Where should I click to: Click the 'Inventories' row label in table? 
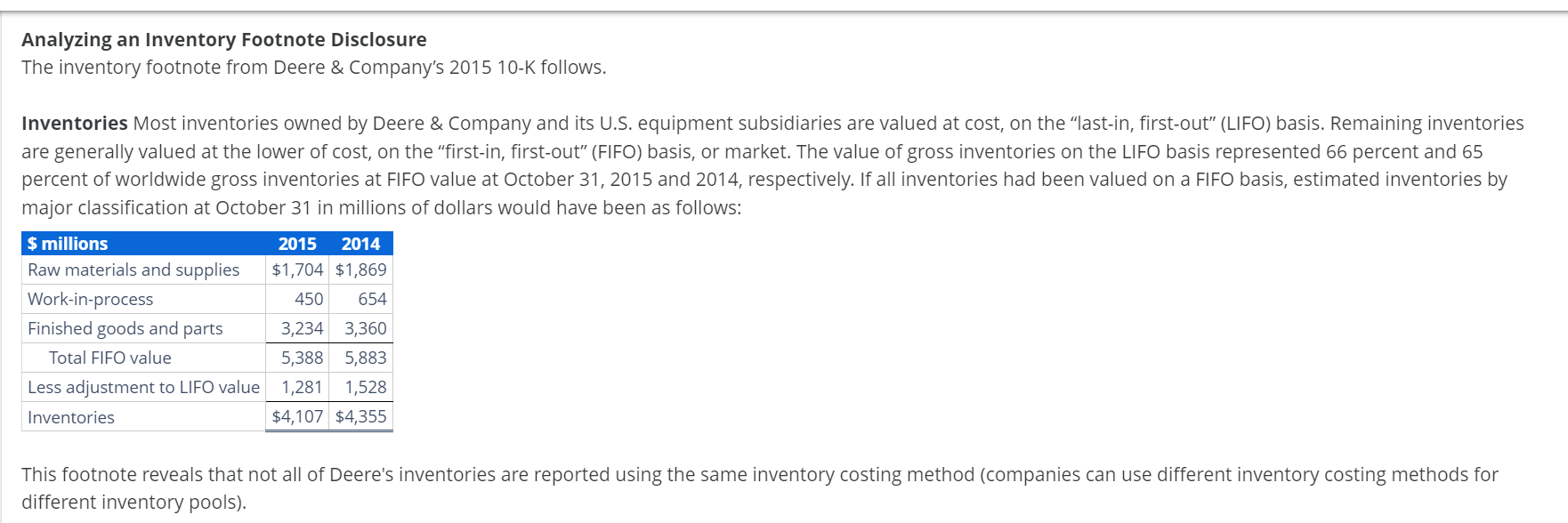coord(71,417)
